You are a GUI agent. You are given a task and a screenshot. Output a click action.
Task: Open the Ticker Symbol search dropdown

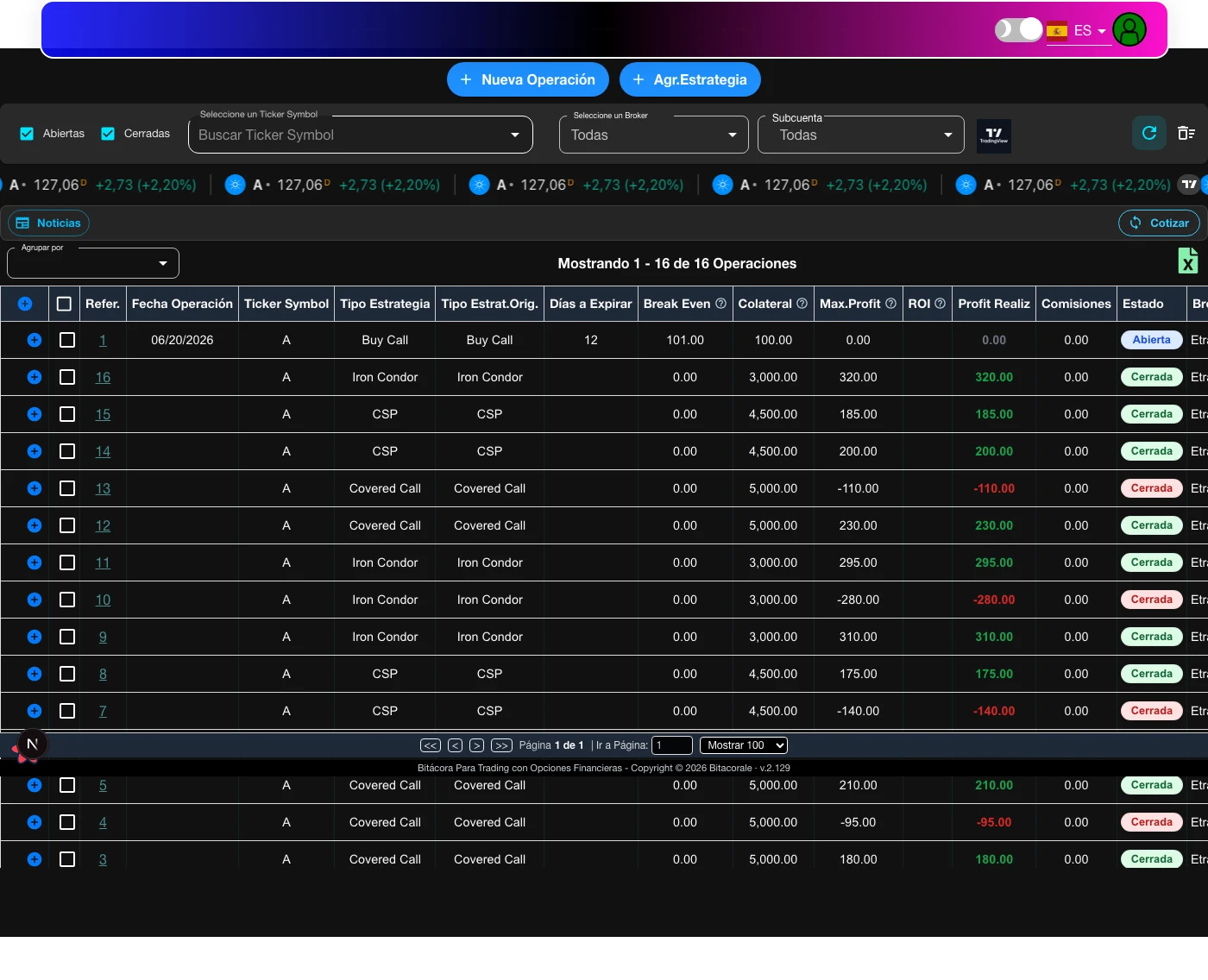coord(361,135)
